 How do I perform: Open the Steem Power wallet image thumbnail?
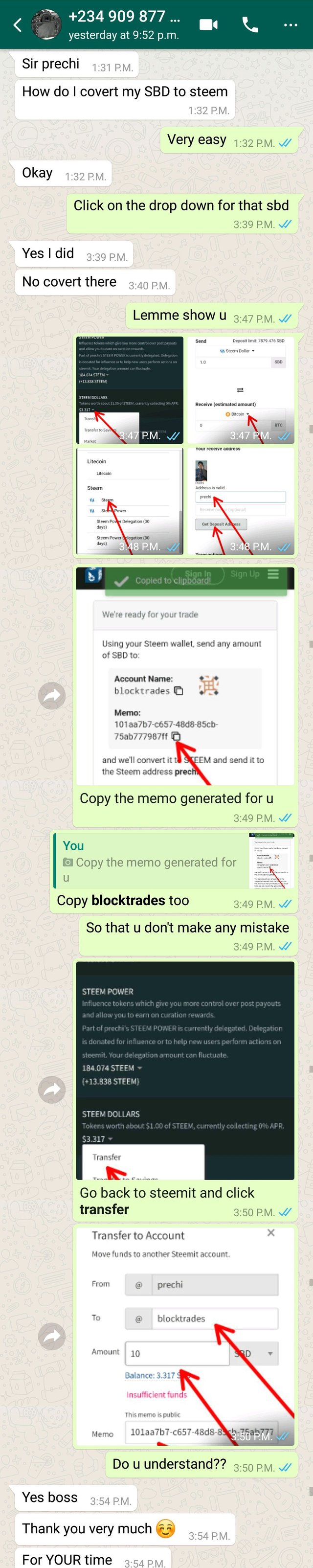(x=130, y=389)
